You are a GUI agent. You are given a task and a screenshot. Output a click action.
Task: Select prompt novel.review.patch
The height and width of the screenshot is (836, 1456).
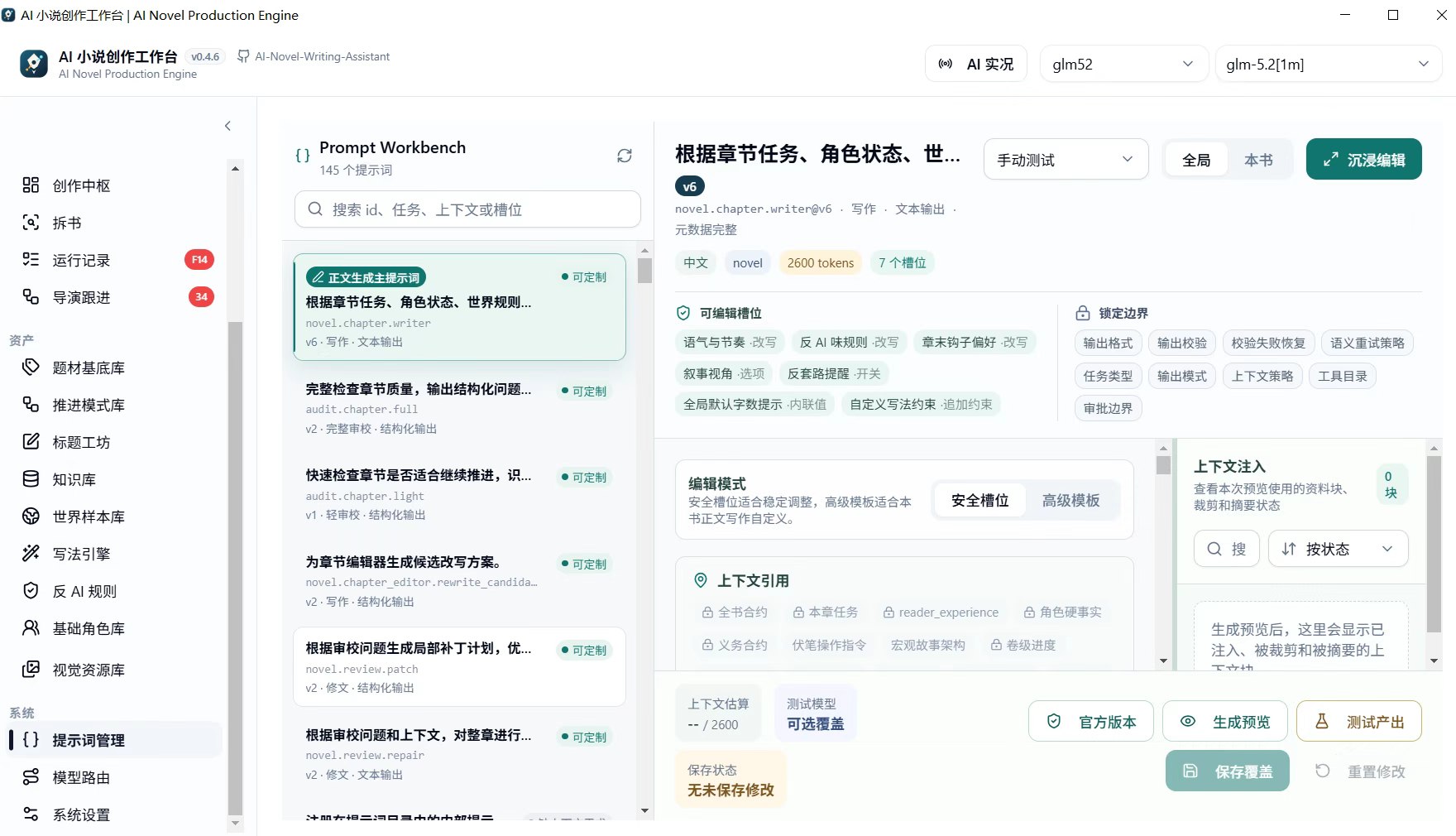coord(459,667)
